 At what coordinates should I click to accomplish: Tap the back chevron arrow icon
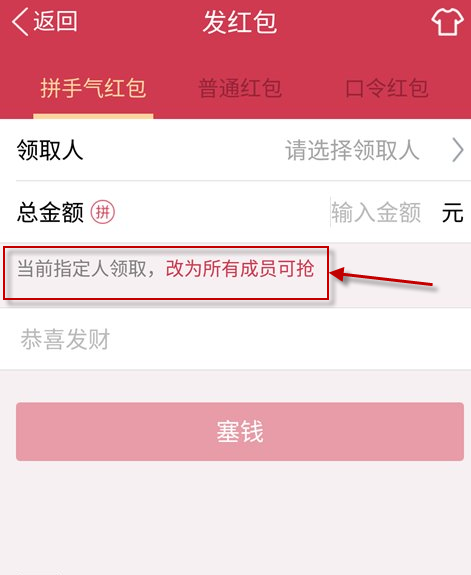[20, 22]
